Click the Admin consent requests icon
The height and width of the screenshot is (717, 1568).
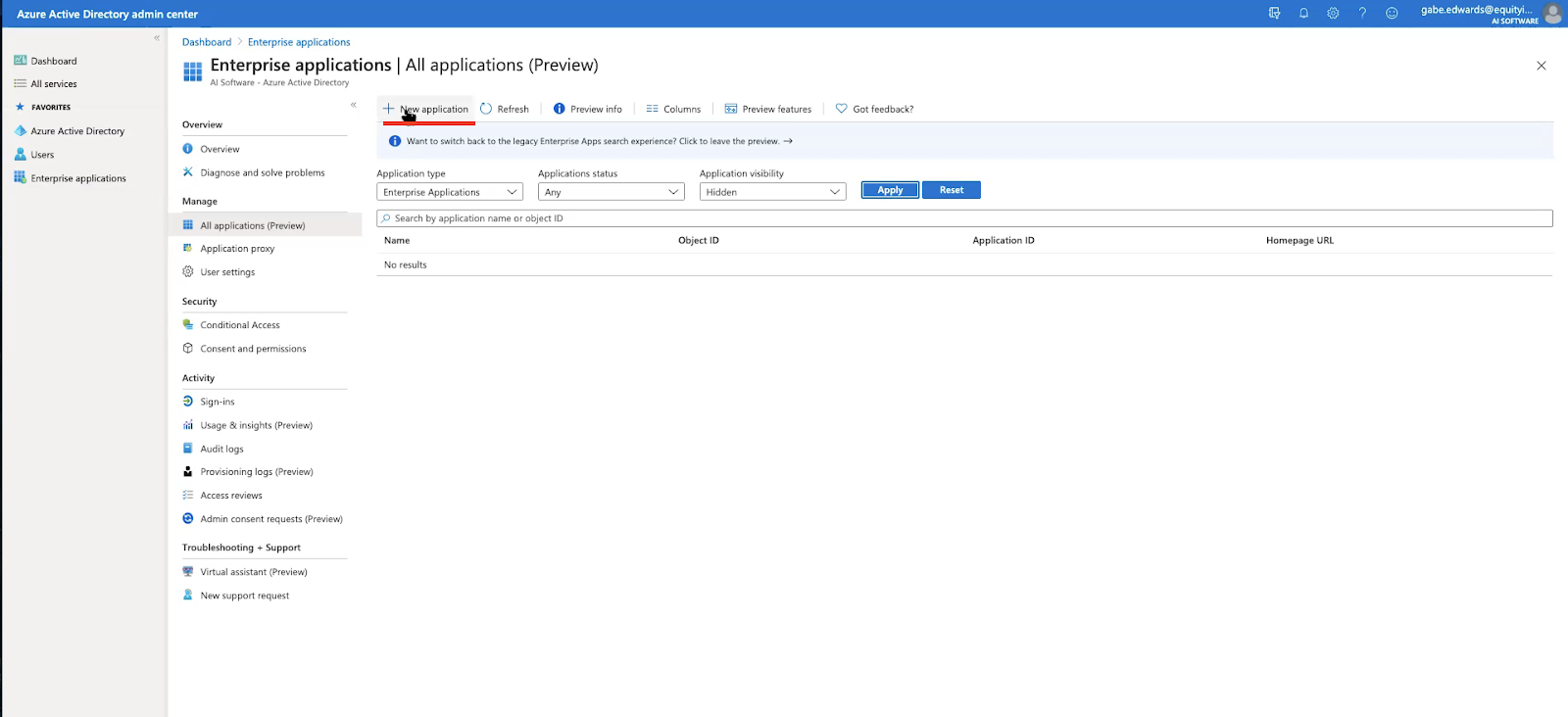(188, 519)
